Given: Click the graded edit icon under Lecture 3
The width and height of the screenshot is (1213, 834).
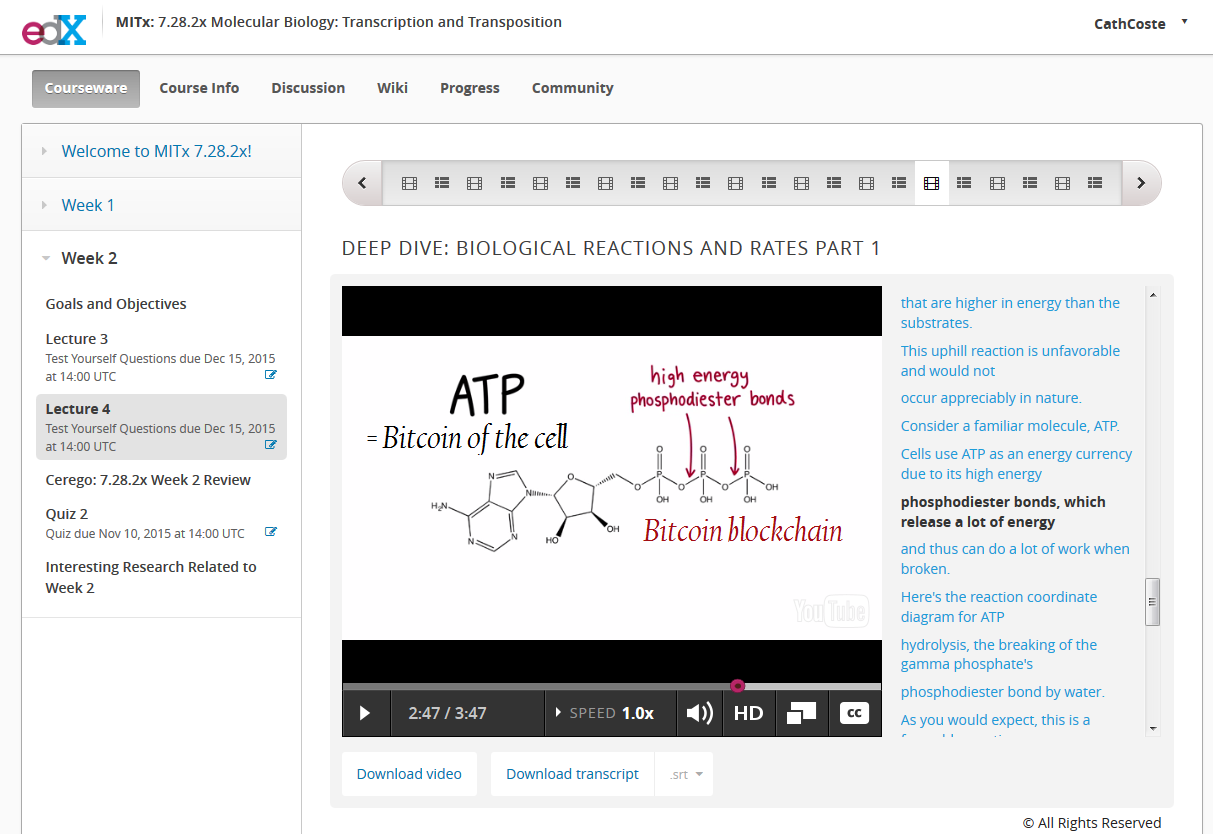Looking at the screenshot, I should click(270, 375).
